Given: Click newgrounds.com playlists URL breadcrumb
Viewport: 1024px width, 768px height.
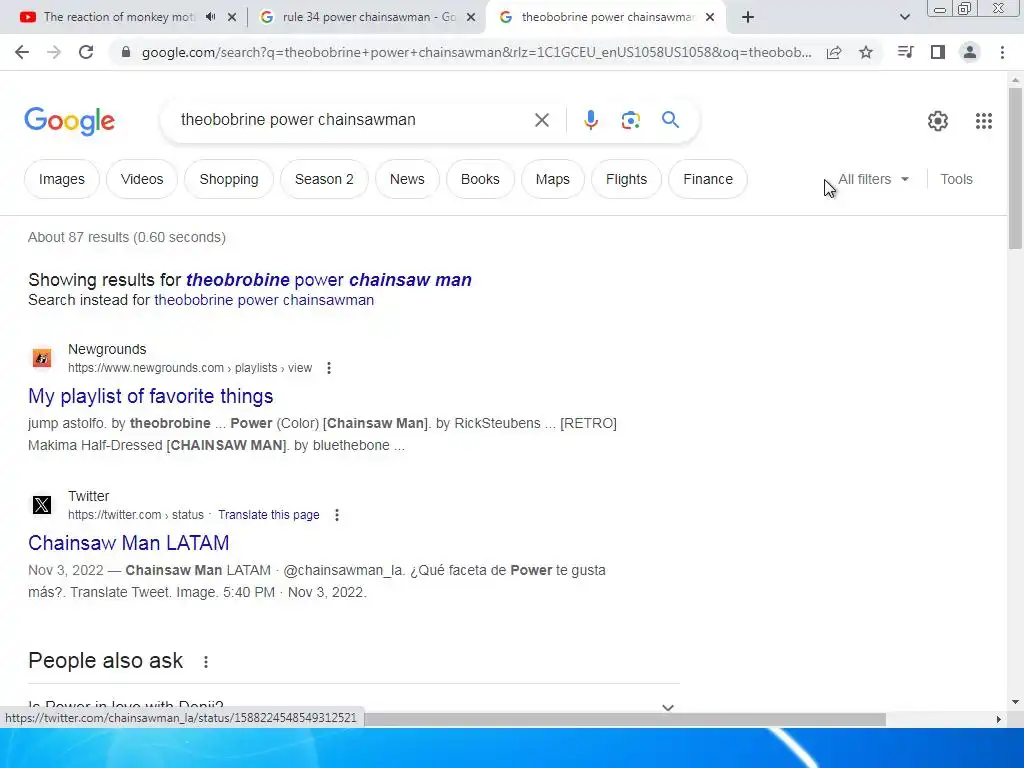Looking at the screenshot, I should point(190,368).
